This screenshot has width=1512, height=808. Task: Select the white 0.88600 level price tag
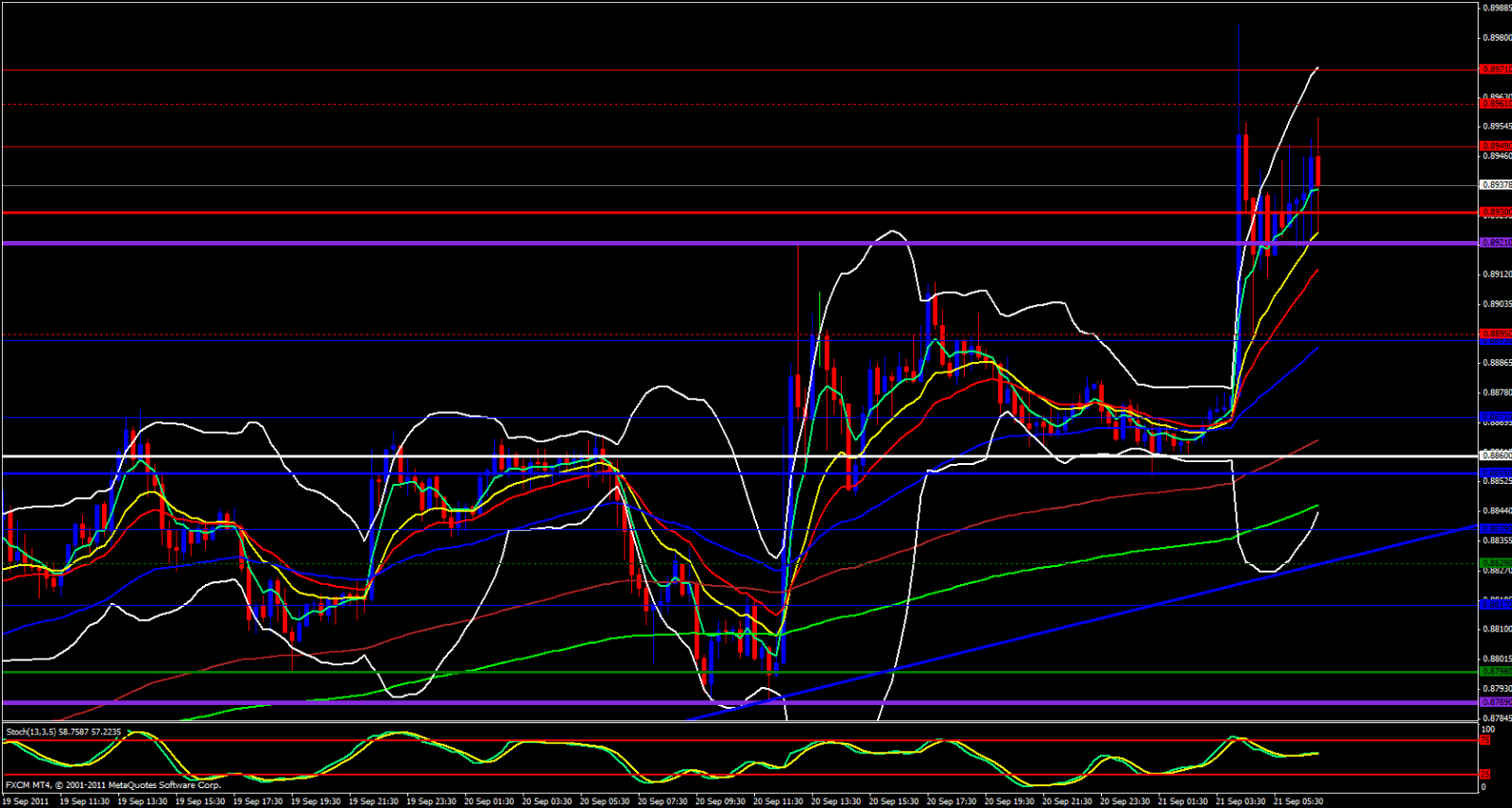1495,456
